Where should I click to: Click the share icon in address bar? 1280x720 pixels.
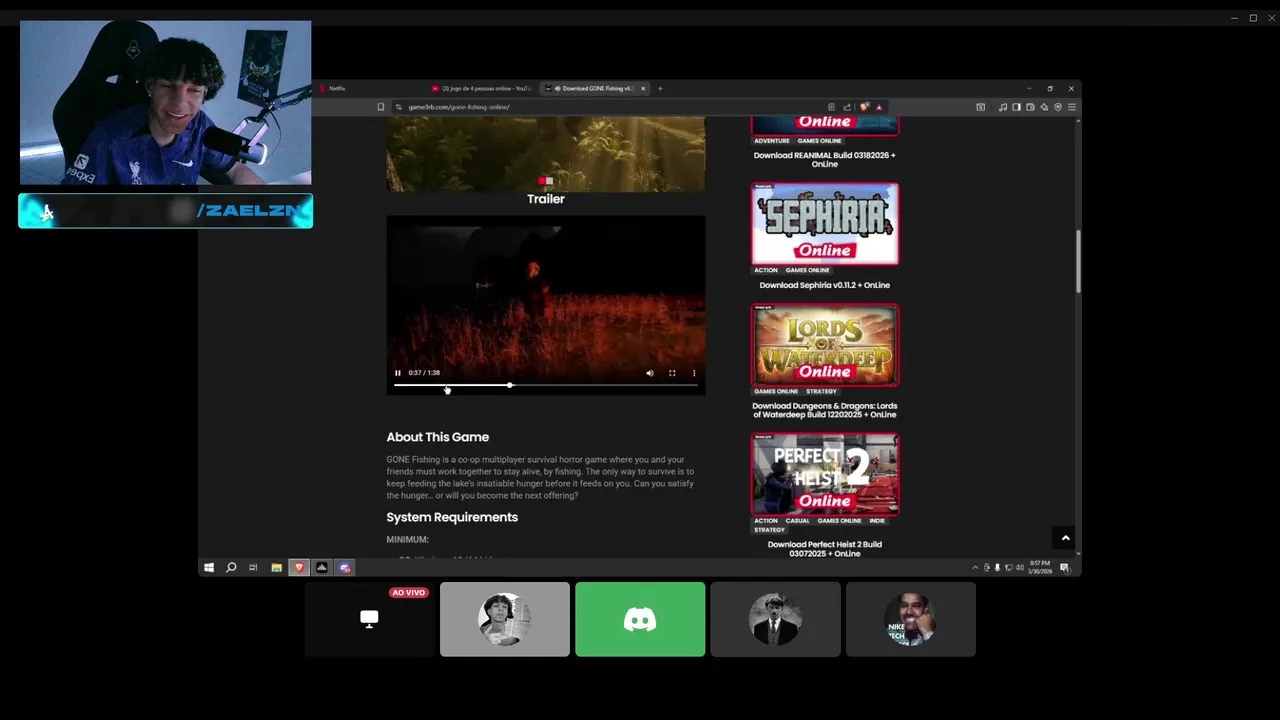point(847,107)
